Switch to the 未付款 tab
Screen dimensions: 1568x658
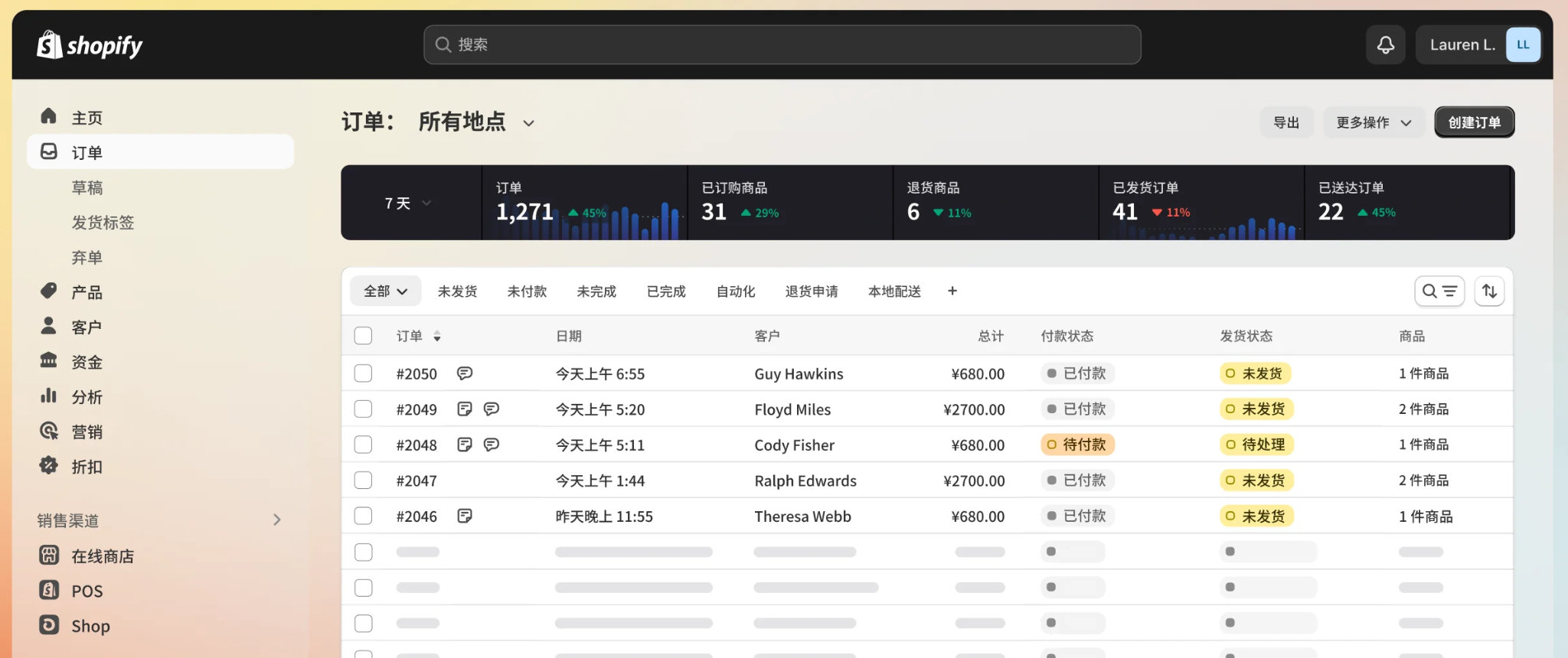pos(527,291)
